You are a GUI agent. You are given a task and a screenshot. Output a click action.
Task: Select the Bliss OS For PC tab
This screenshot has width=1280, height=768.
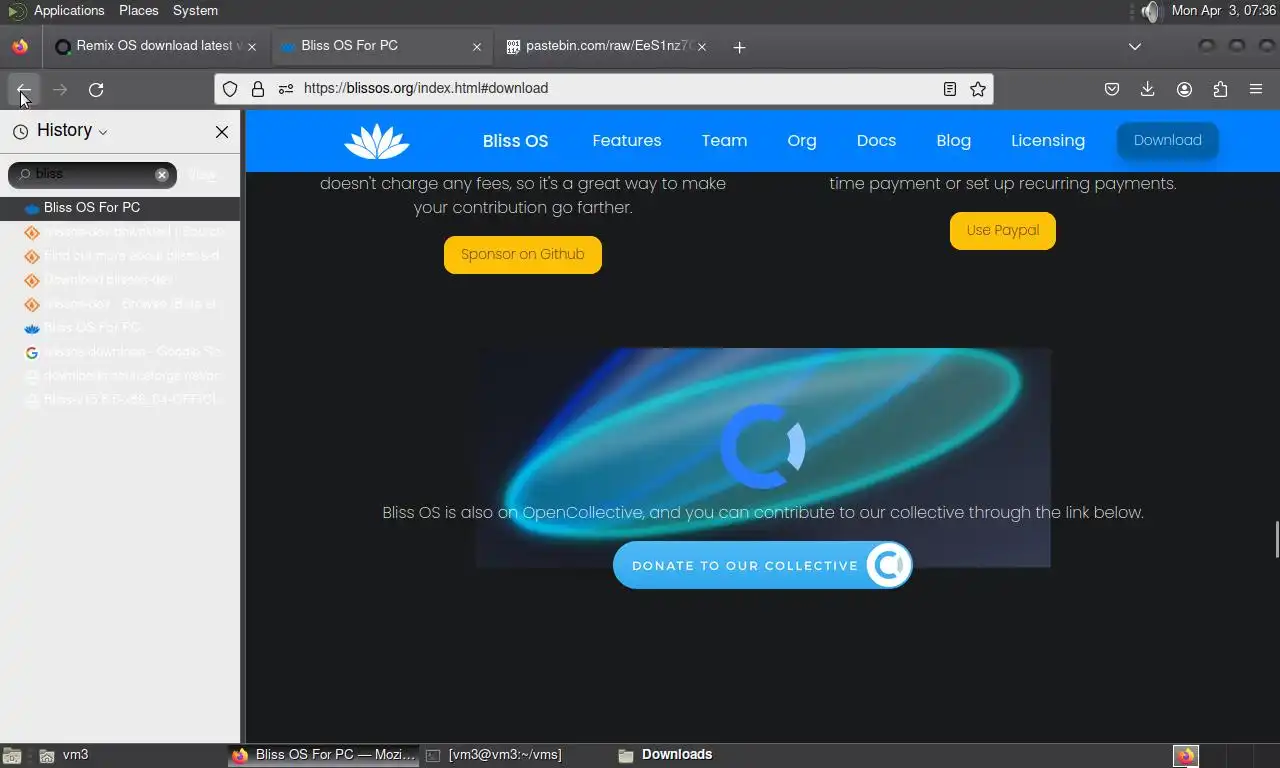(380, 46)
